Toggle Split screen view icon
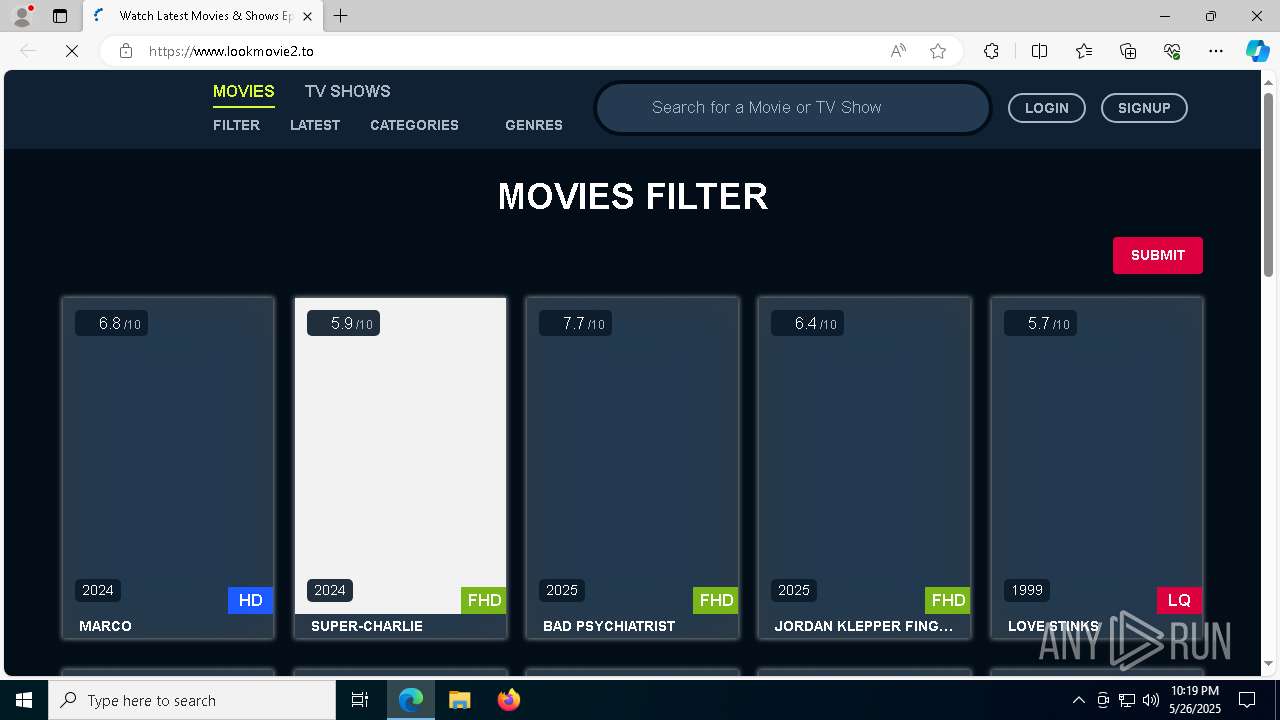 click(x=1039, y=51)
